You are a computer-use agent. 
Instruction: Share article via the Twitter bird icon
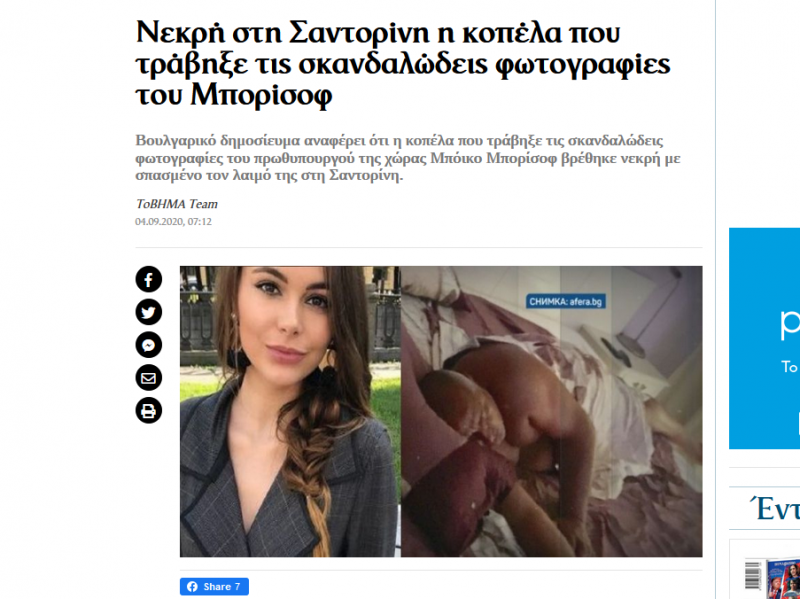[x=148, y=312]
